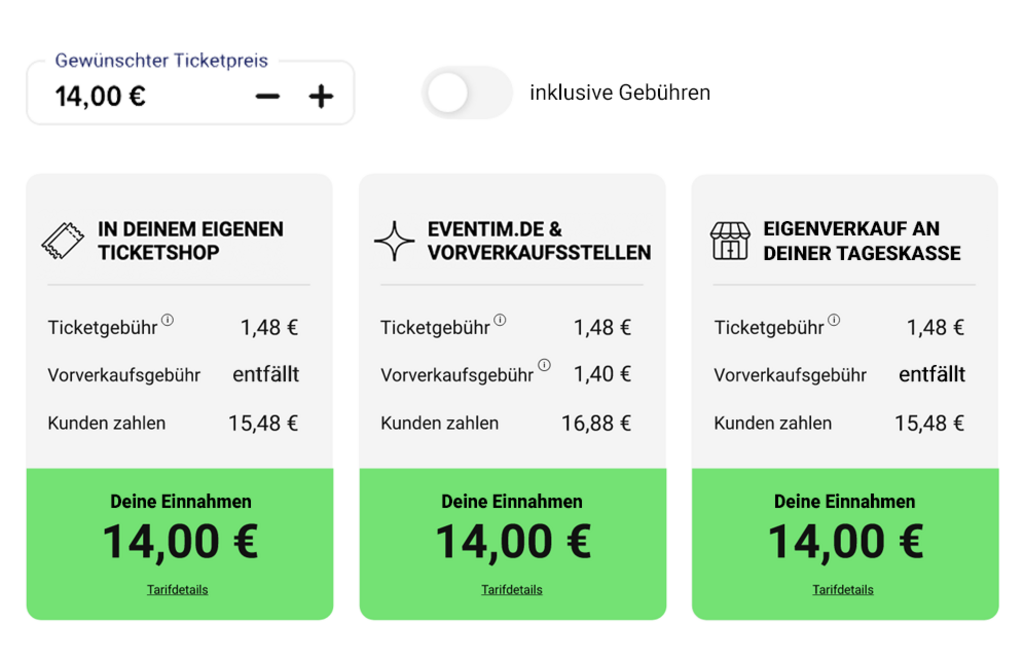Click the 16,88 € Kunden zahlen amount
This screenshot has height=658, width=1024.
597,423
